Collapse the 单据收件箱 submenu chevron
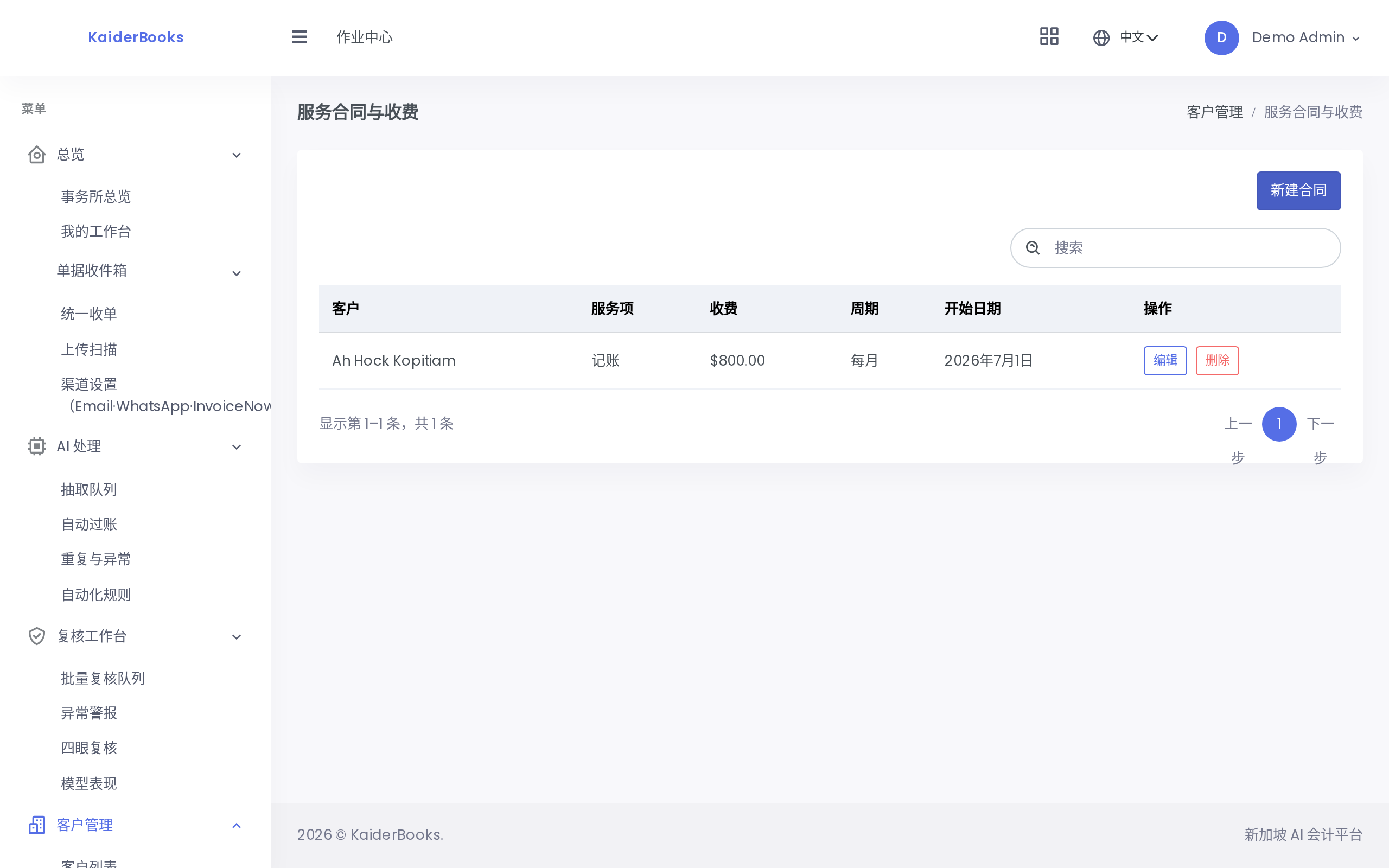This screenshot has height=868, width=1389. (237, 273)
